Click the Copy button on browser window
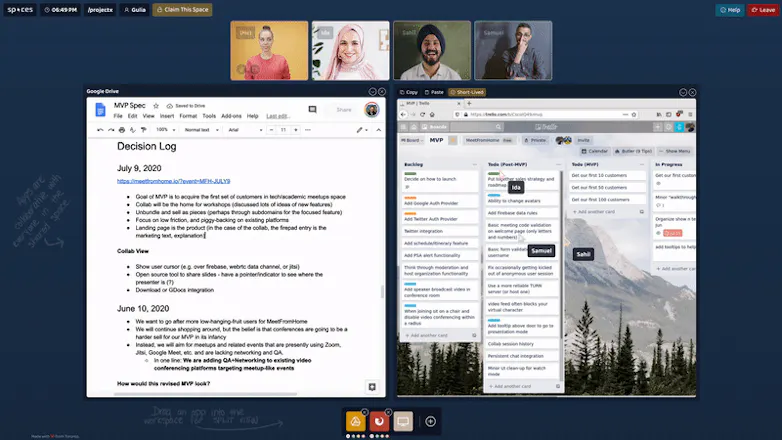Image resolution: width=782 pixels, height=440 pixels. (x=409, y=92)
